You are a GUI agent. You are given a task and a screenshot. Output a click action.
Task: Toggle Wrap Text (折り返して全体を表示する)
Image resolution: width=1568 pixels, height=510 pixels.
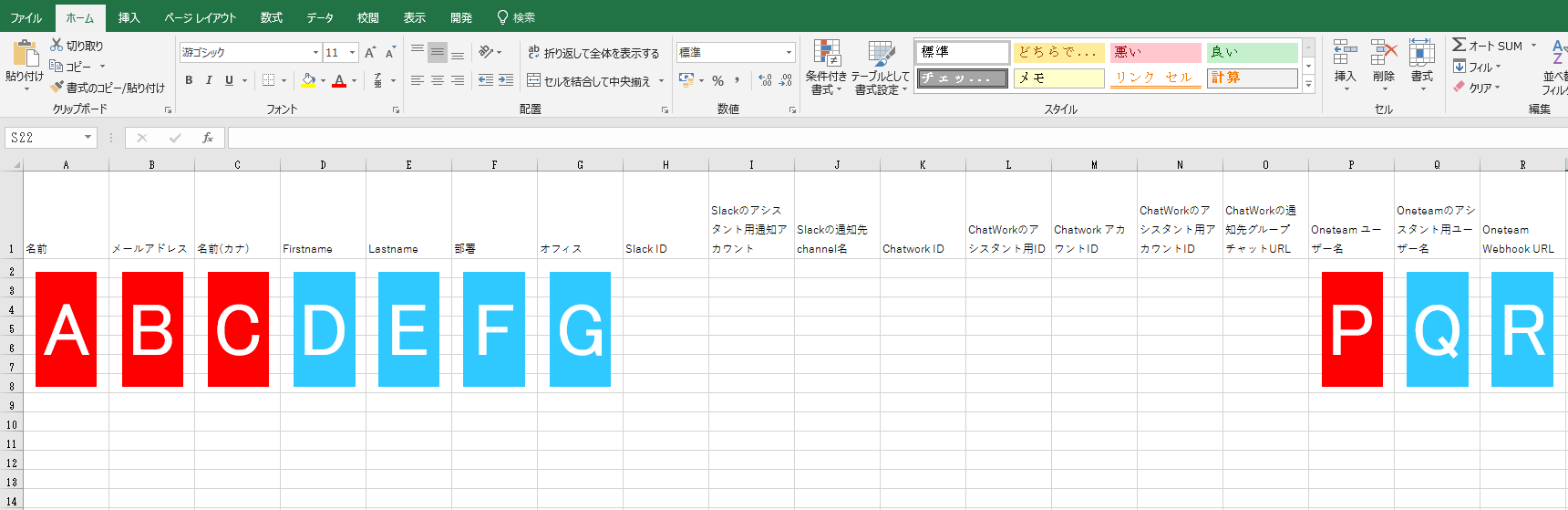(593, 53)
